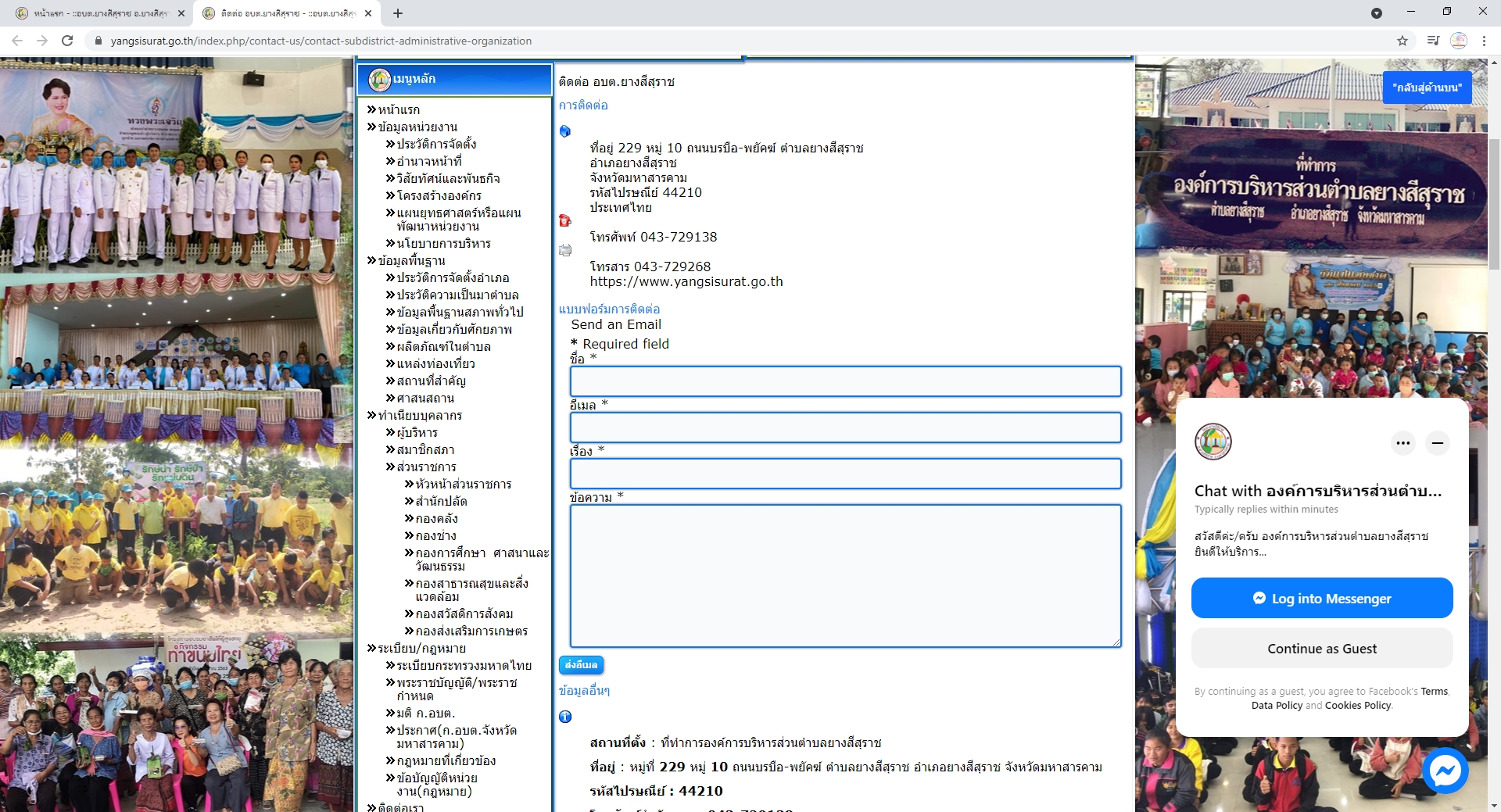Close the second tab ติดต่อ อบต.ยางสีสุราช
This screenshot has height=812, width=1501.
368,13
